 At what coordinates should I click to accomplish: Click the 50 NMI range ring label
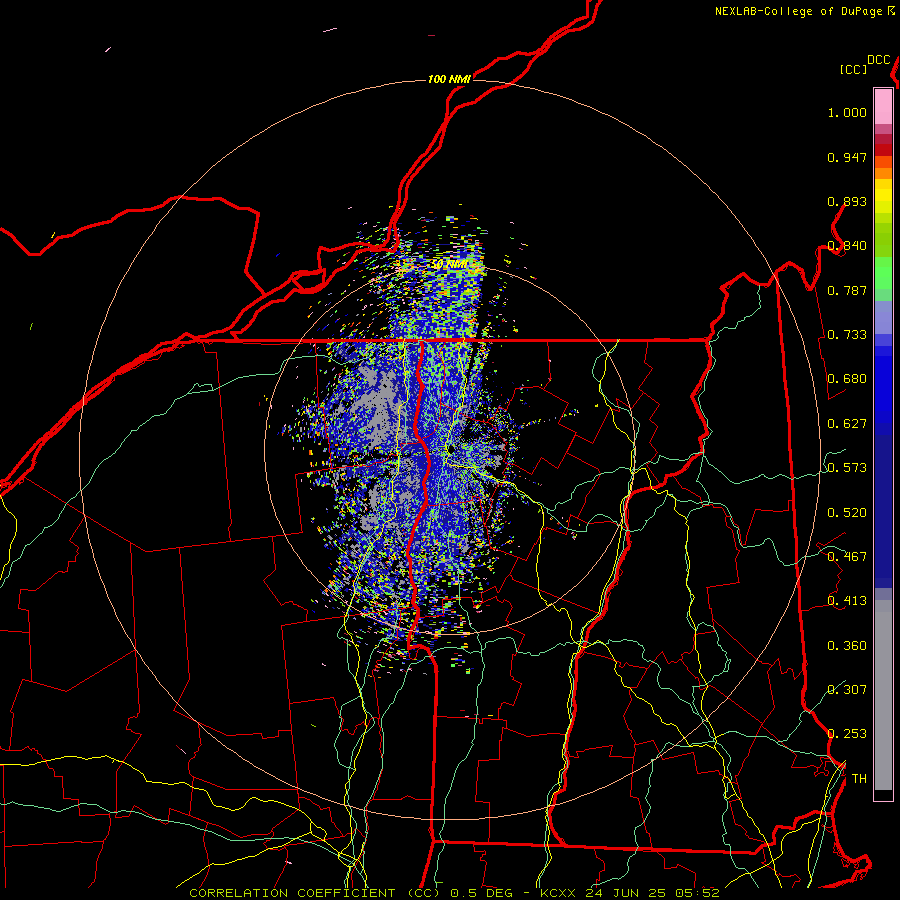pos(449,264)
